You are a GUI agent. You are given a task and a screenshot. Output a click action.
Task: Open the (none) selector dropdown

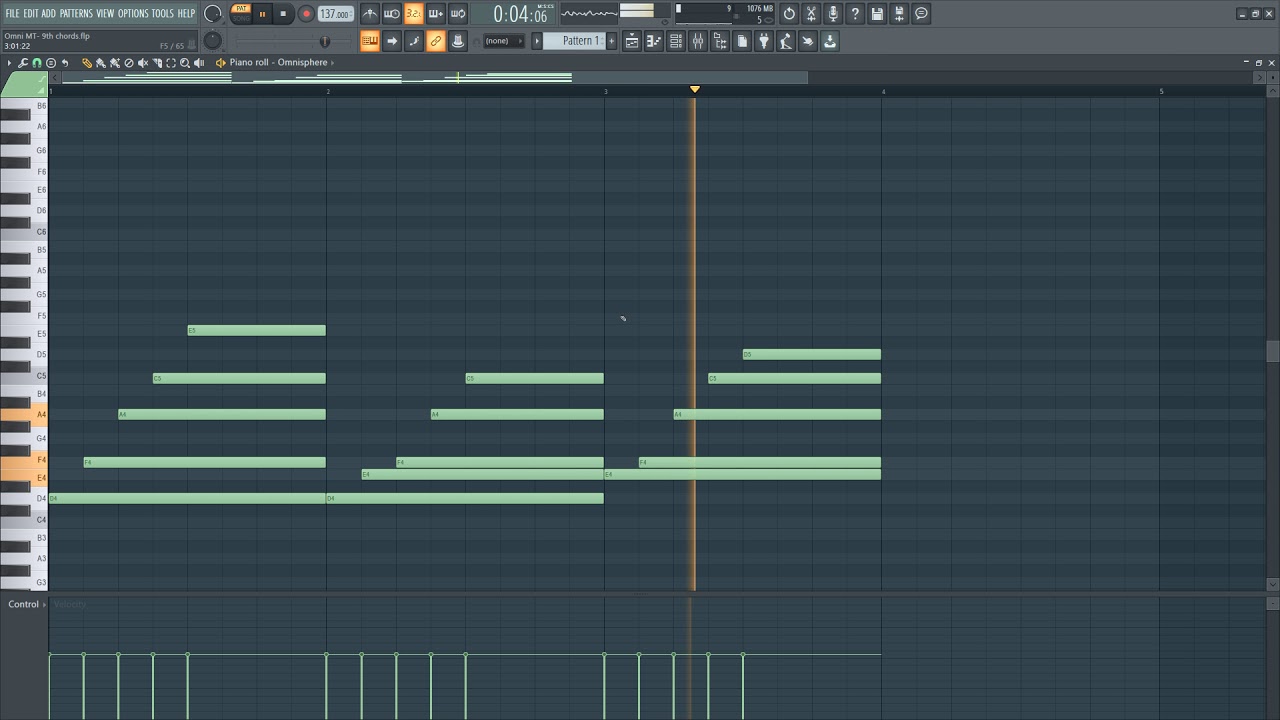click(x=502, y=41)
